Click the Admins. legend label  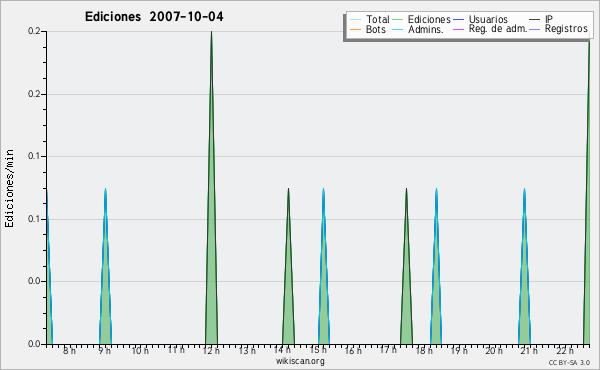point(426,29)
